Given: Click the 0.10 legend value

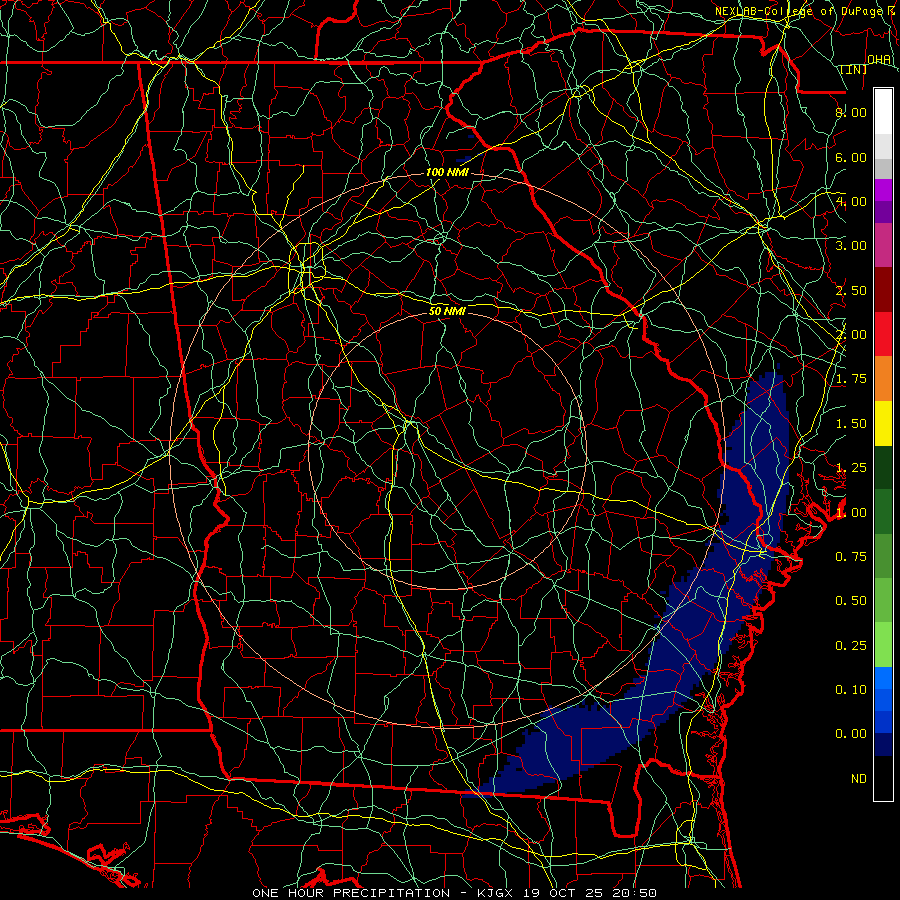Looking at the screenshot, I should (x=851, y=689).
